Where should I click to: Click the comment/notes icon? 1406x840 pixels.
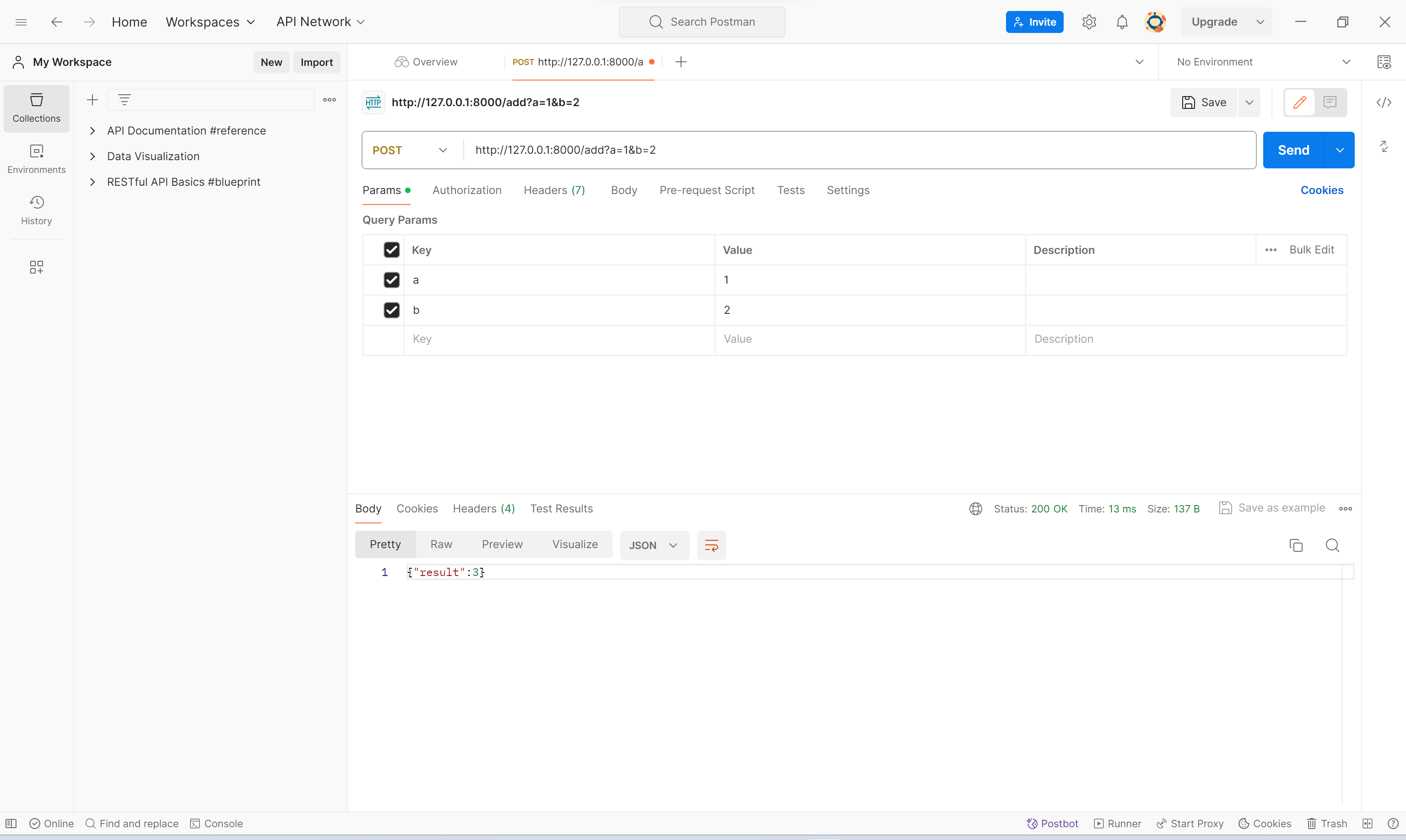[x=1330, y=102]
